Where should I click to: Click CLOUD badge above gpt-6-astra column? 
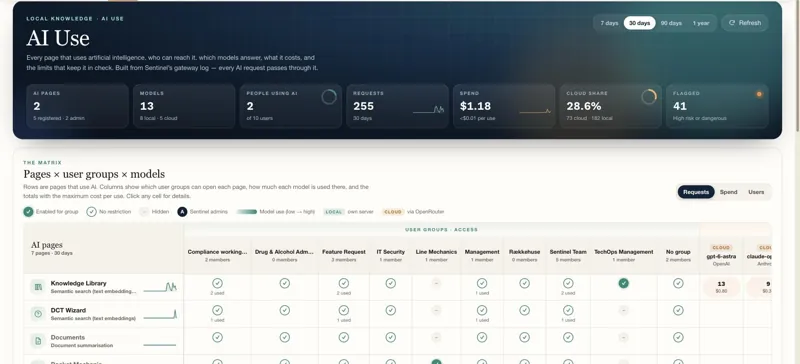[x=721, y=247]
